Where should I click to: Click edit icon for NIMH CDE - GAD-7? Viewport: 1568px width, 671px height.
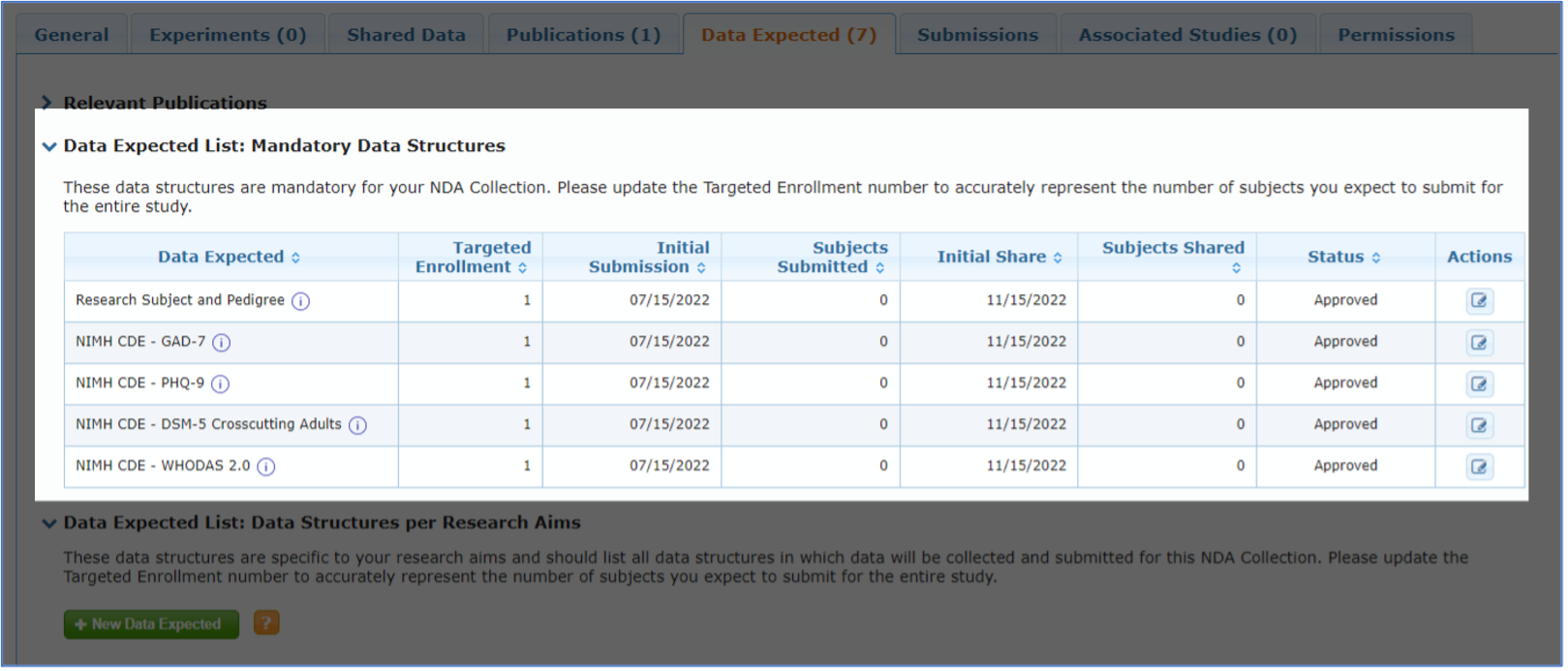click(x=1479, y=343)
